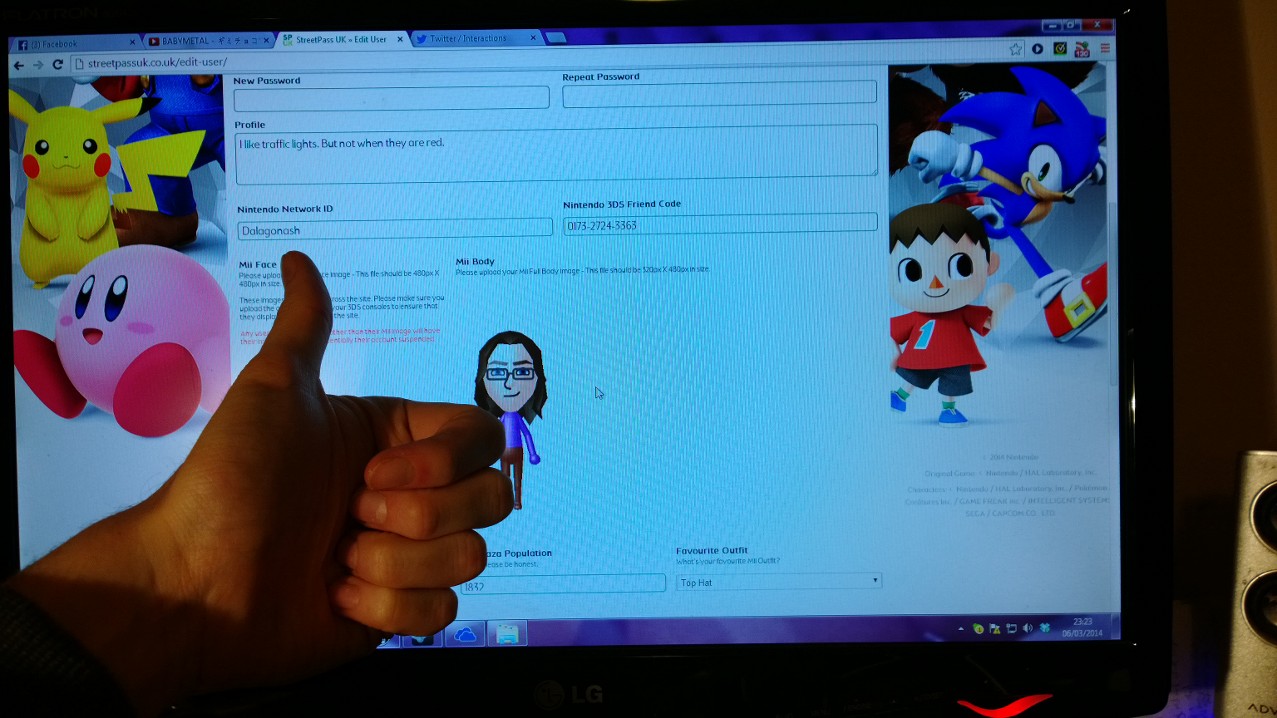This screenshot has height=718, width=1277.
Task: Open the Chrome hamburger menu
Action: pyautogui.click(x=1105, y=48)
